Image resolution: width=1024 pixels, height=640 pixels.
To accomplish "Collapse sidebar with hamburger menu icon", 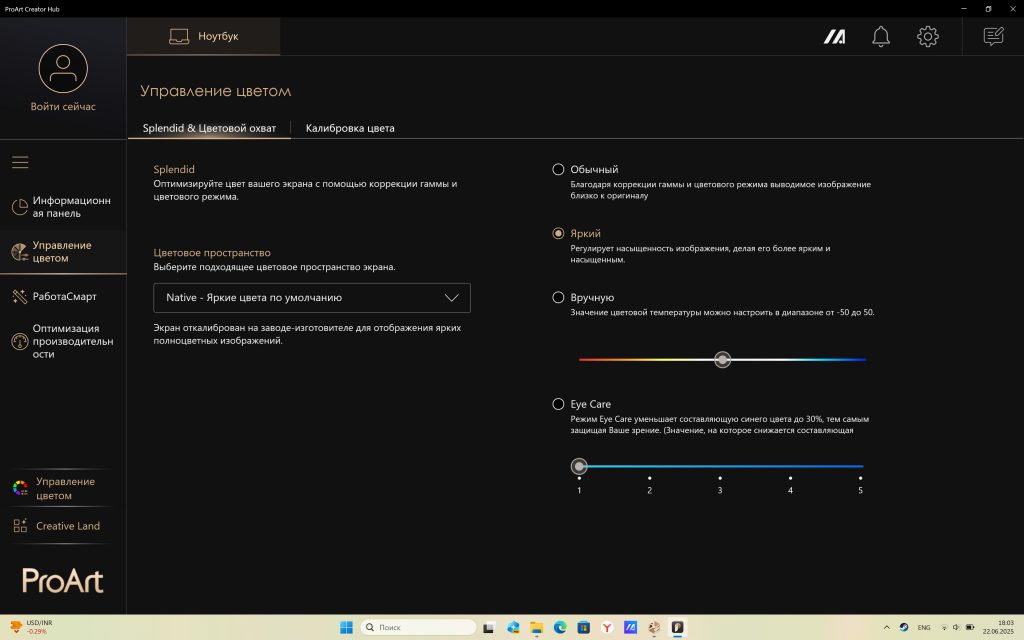I will pos(20,162).
